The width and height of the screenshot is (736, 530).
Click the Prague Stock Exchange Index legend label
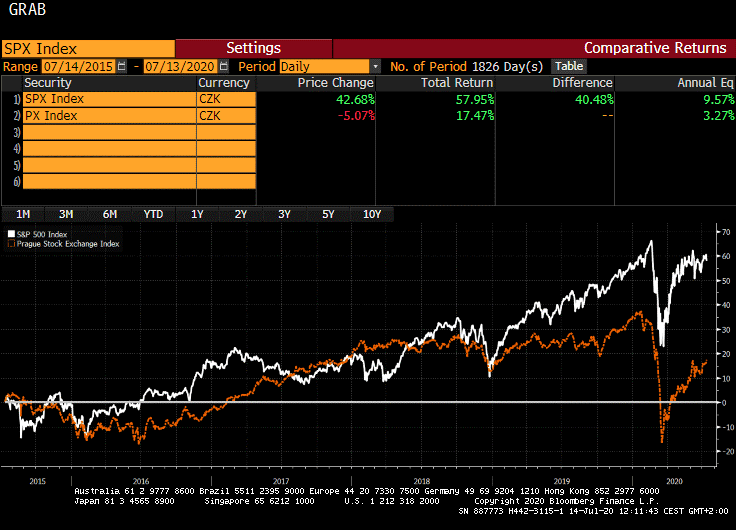click(68, 244)
